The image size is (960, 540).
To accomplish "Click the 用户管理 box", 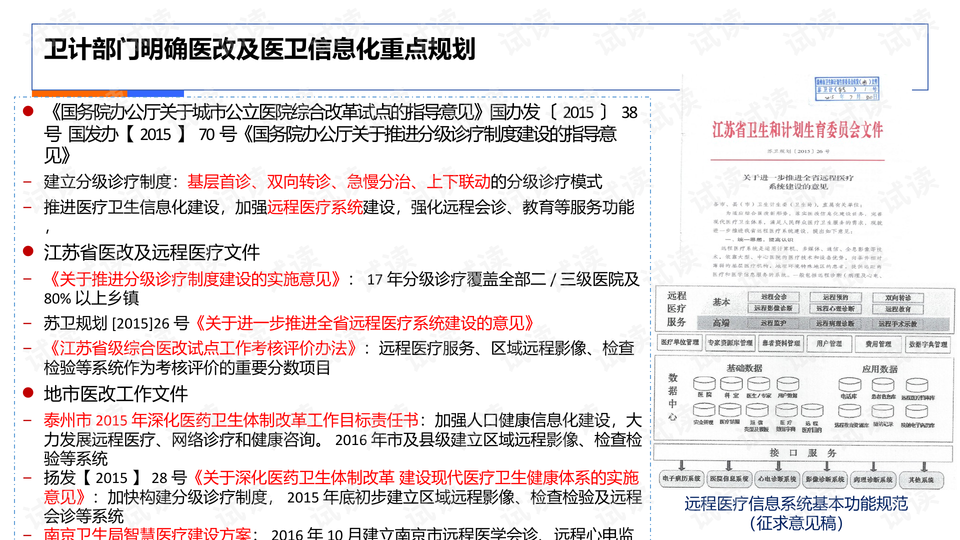I will (x=829, y=343).
